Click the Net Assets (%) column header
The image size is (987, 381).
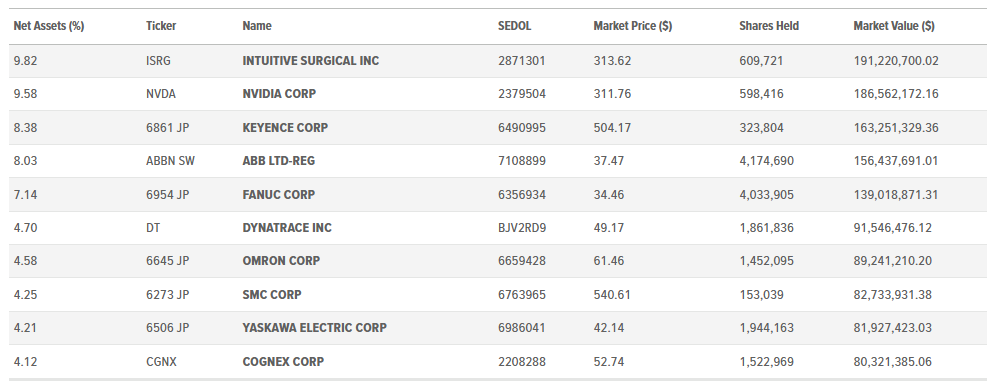(x=49, y=26)
